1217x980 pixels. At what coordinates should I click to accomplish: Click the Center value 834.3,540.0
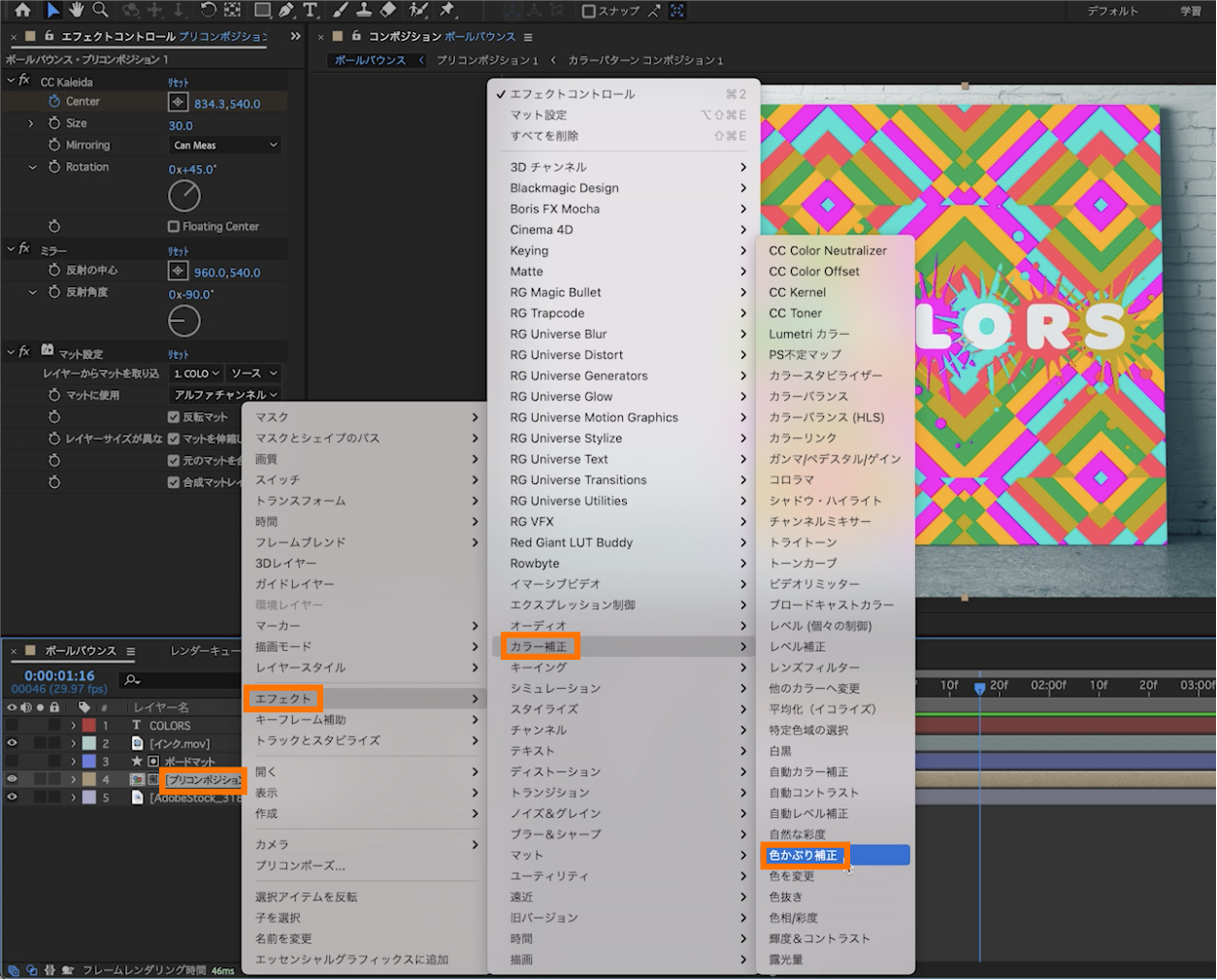[x=227, y=104]
